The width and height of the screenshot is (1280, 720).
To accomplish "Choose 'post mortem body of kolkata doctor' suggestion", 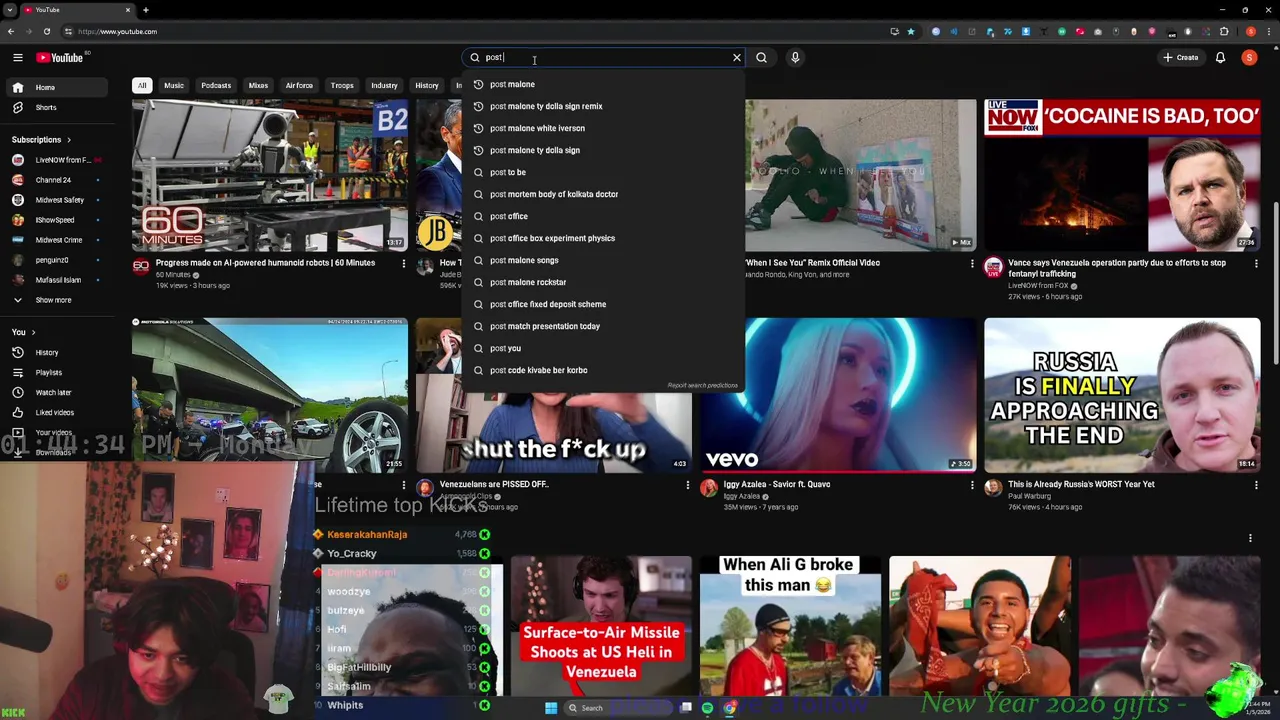I will pos(603,194).
